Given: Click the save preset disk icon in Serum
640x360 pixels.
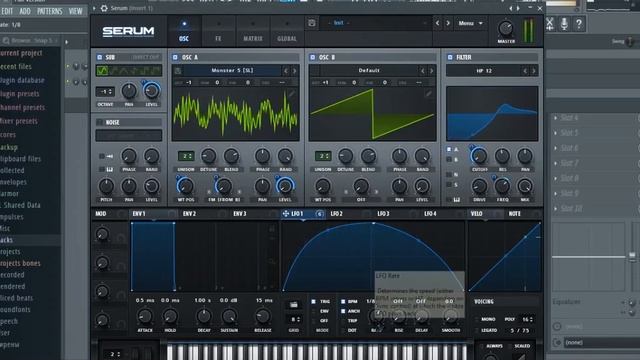Looking at the screenshot, I should (x=311, y=23).
